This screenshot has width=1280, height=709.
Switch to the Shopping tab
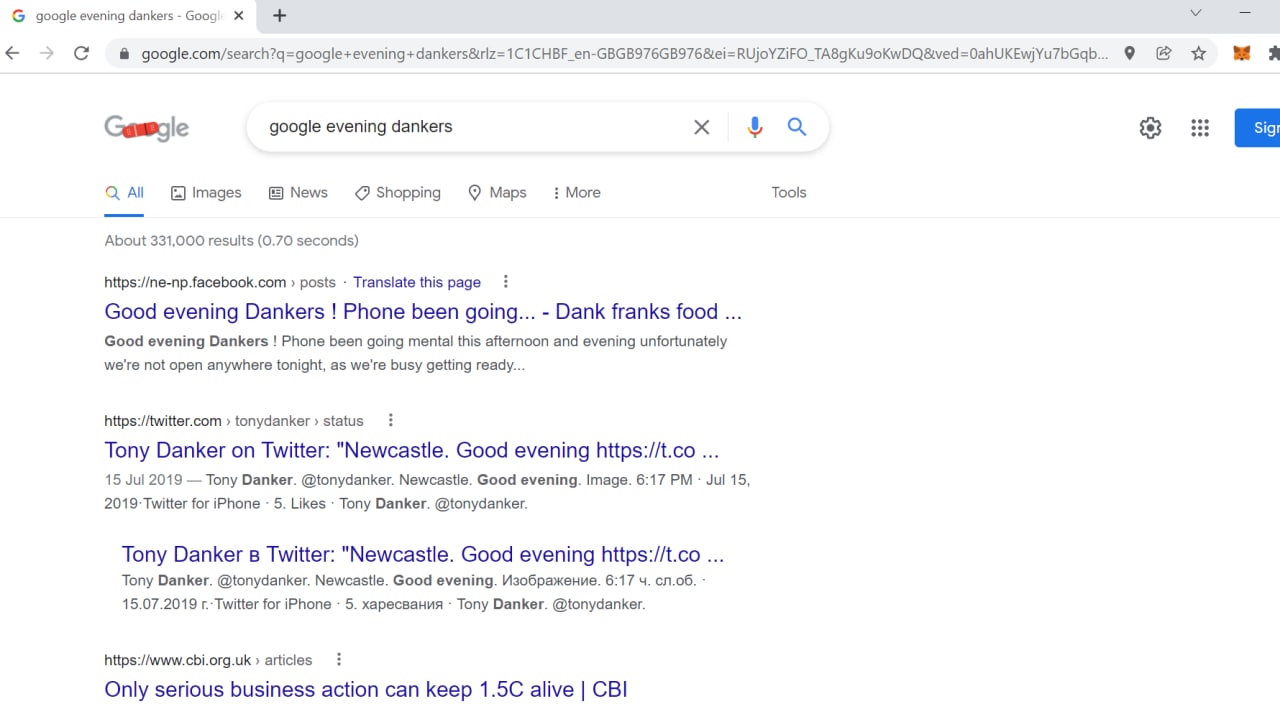[398, 193]
